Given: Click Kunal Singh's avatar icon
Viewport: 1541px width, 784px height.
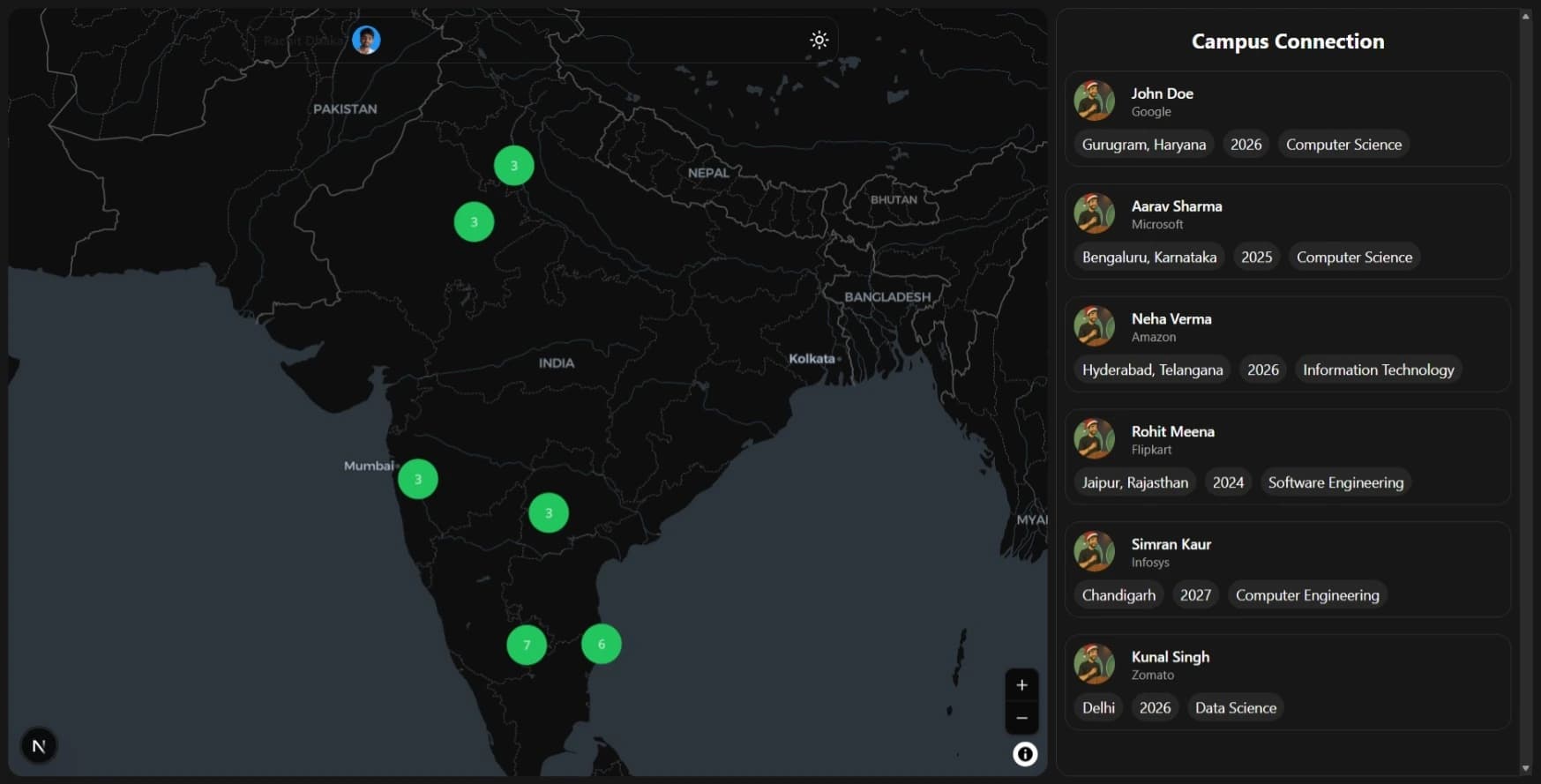Looking at the screenshot, I should point(1094,664).
